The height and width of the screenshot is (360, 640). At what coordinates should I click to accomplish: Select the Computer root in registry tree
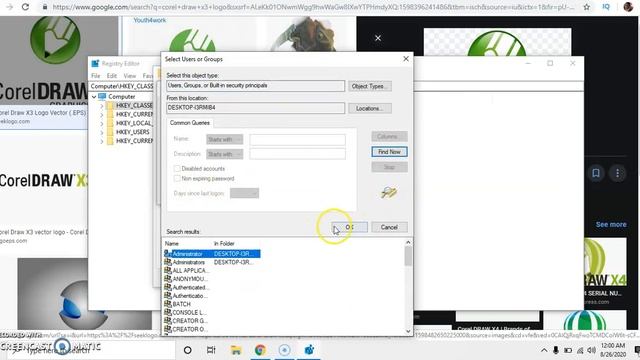(x=122, y=97)
